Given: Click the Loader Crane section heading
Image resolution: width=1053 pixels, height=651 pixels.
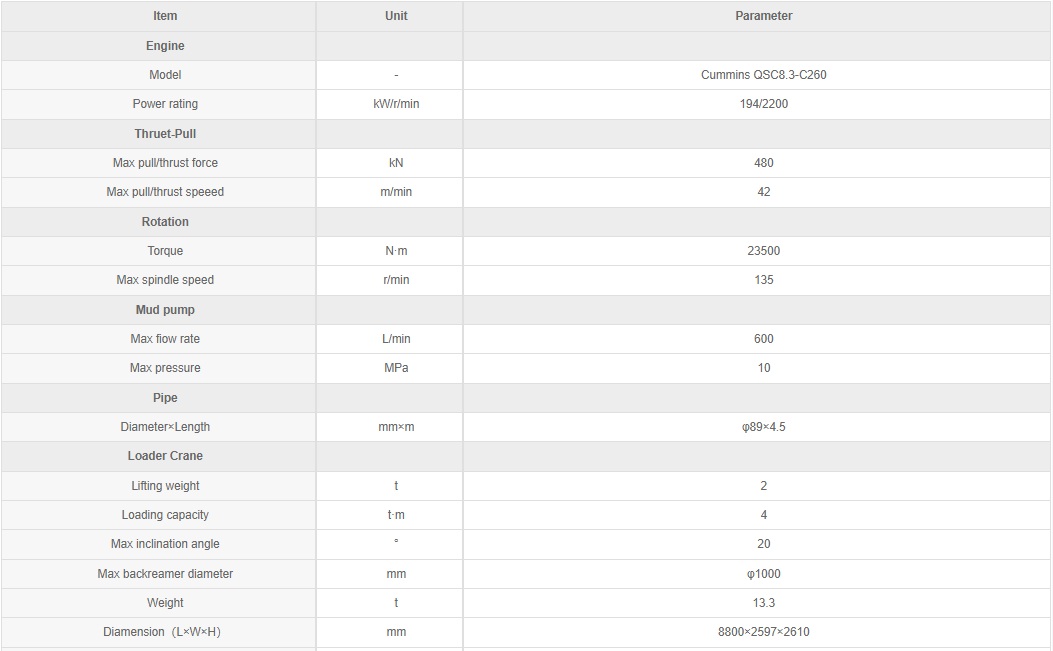Looking at the screenshot, I should [x=165, y=455].
